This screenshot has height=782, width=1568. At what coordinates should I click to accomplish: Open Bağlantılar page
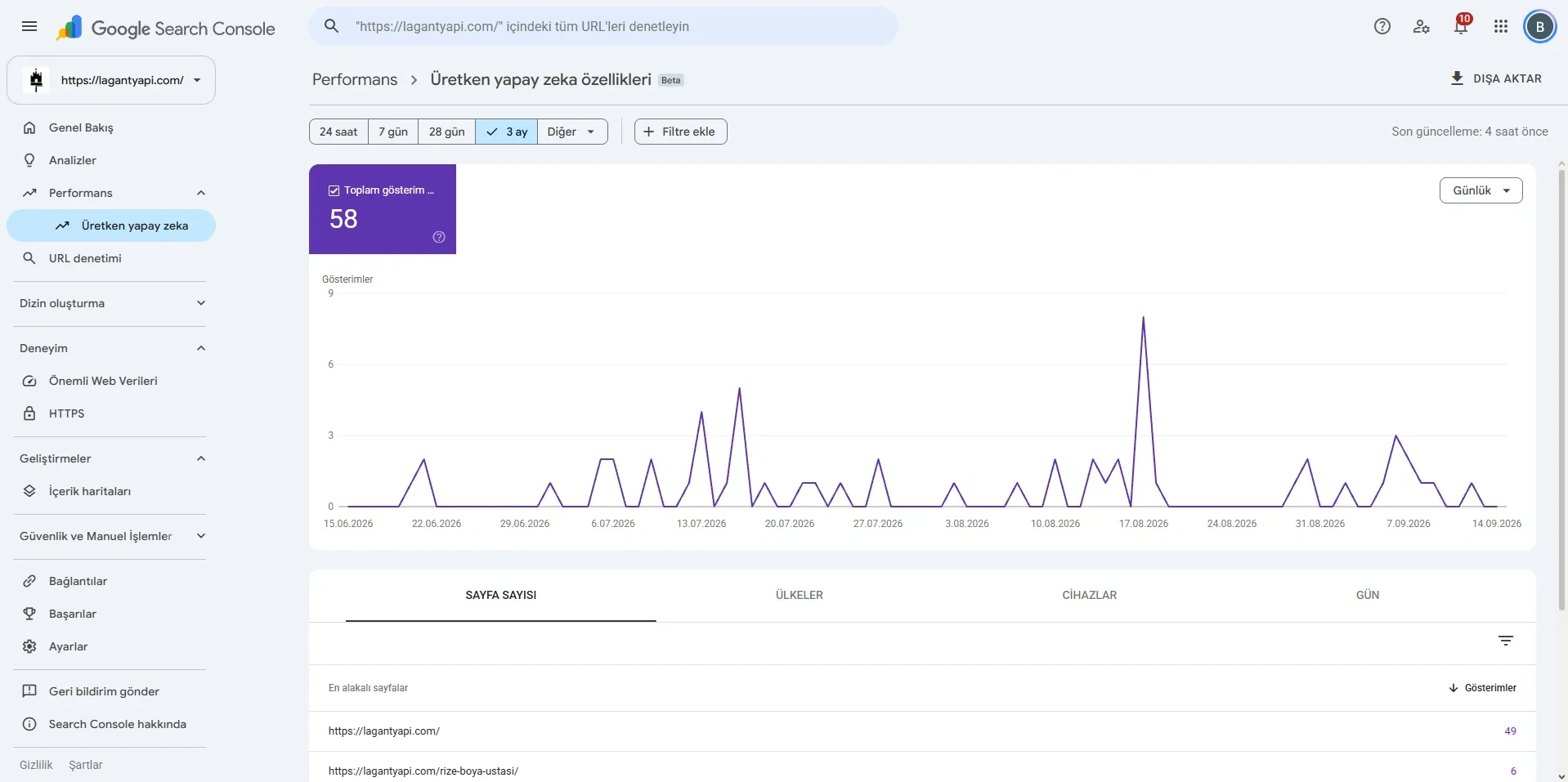pos(111,581)
